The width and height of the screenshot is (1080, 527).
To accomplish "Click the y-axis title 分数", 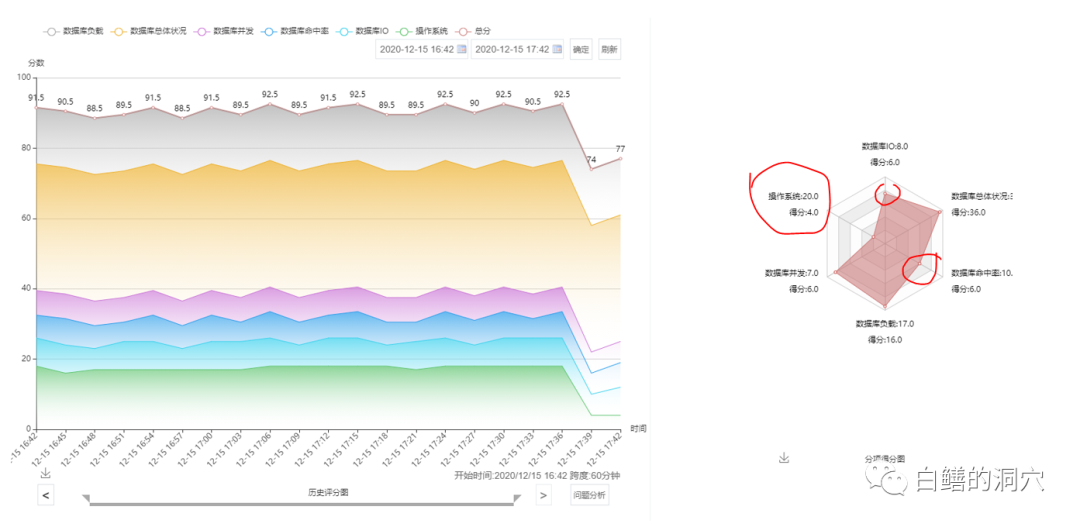I will pos(36,63).
